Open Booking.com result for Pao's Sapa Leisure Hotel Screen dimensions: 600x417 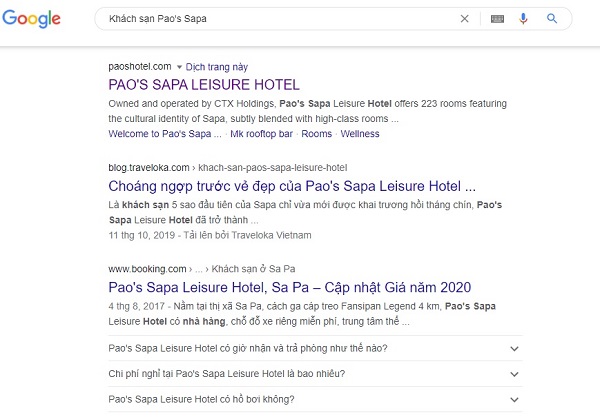288,287
